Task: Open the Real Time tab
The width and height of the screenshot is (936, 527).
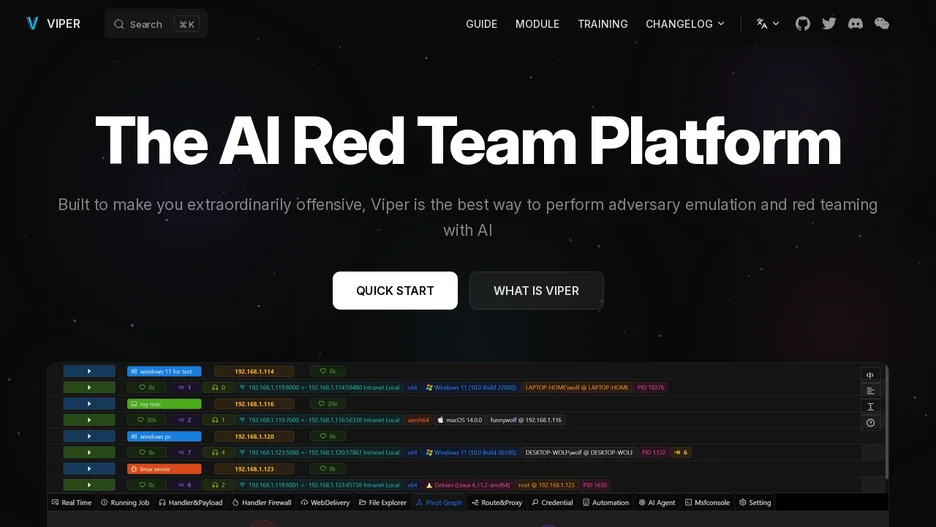Action: tap(72, 503)
